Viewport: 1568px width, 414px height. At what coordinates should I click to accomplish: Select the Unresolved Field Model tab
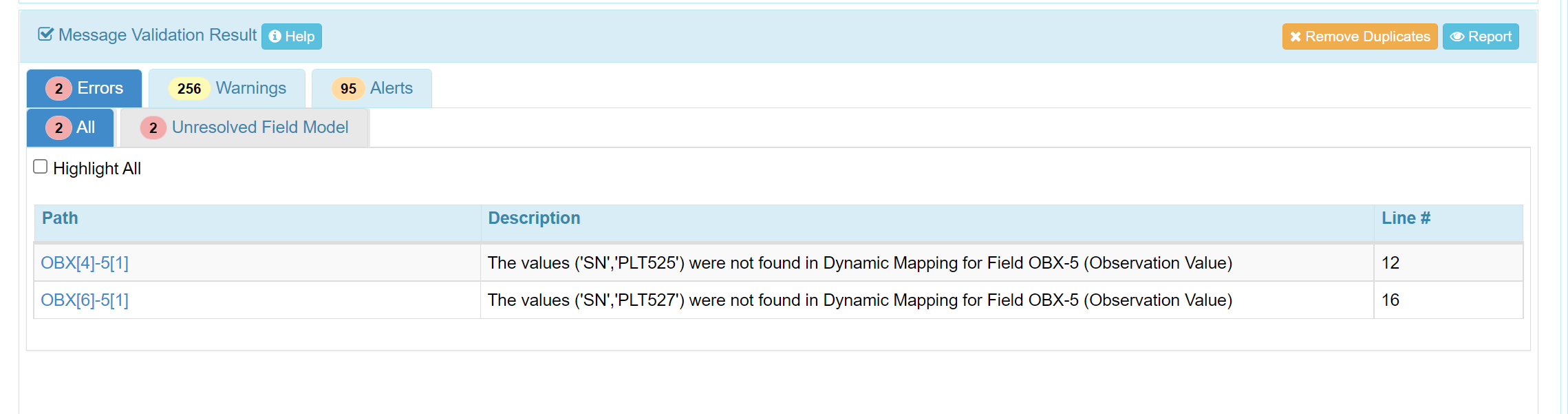point(261,127)
